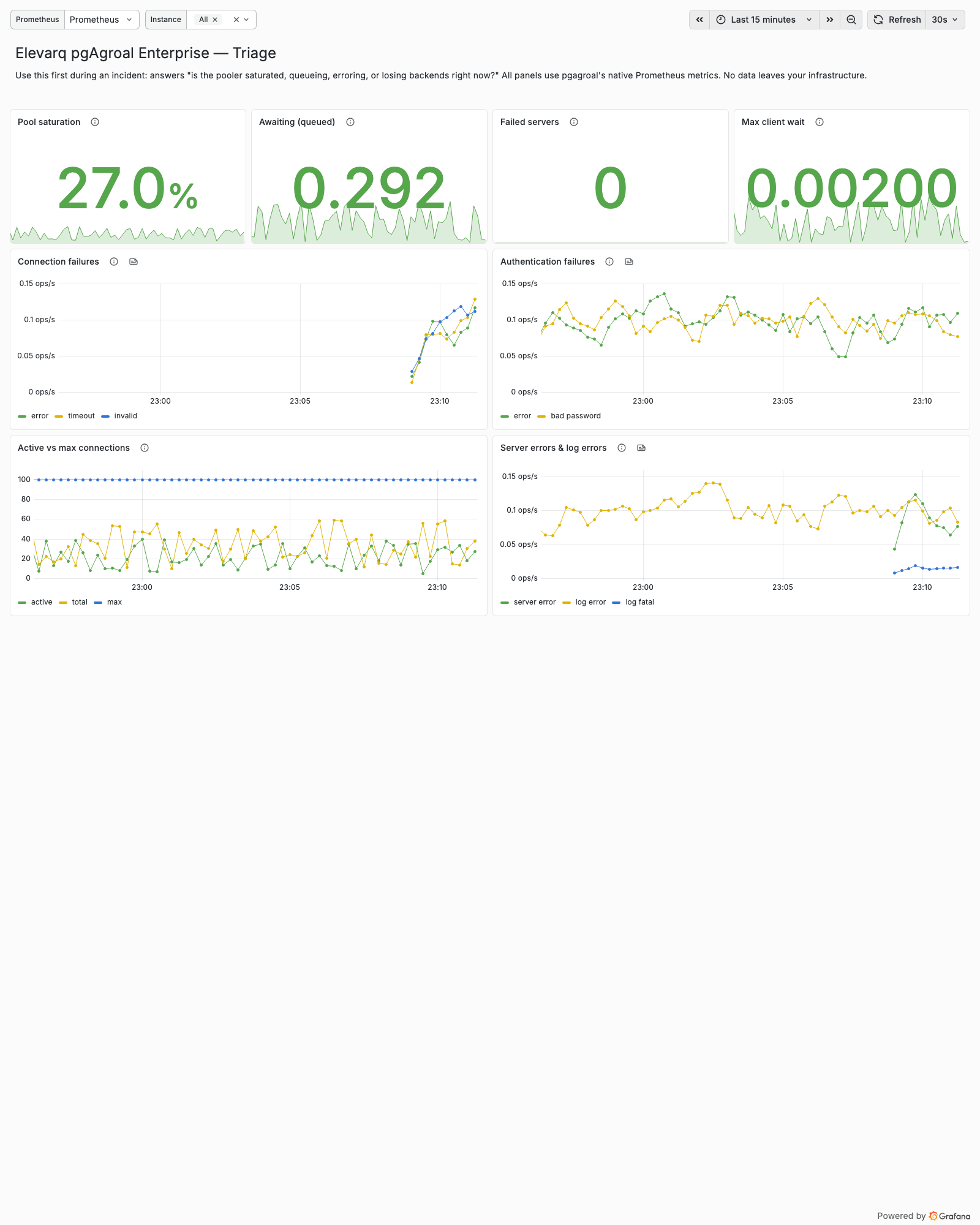Screen dimensions: 980x1225
Task: Remove the All instance filter chip
Action: (215, 20)
